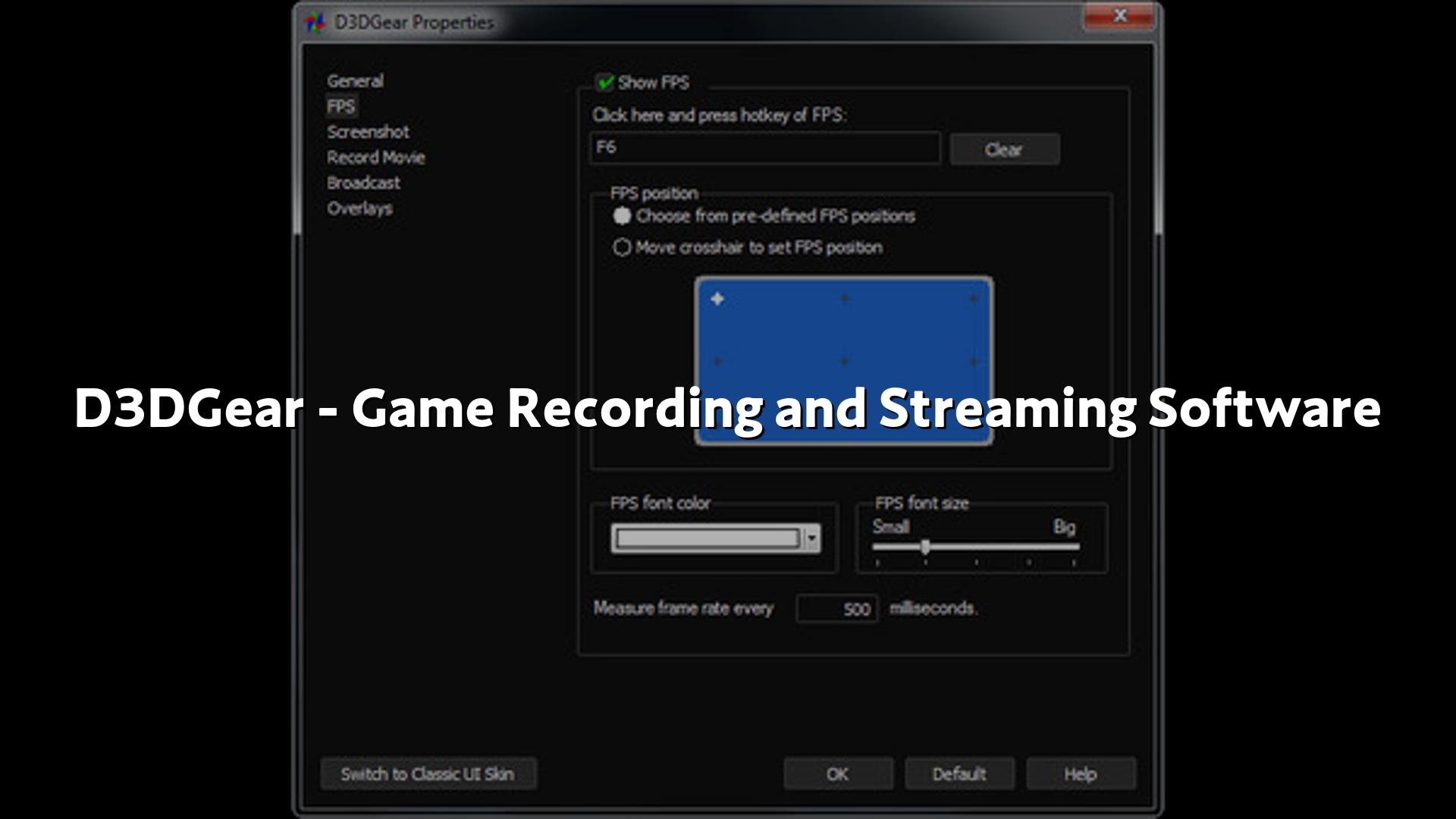The width and height of the screenshot is (1456, 819).
Task: Select the center FPS position crosshair
Action: pyautogui.click(x=845, y=362)
